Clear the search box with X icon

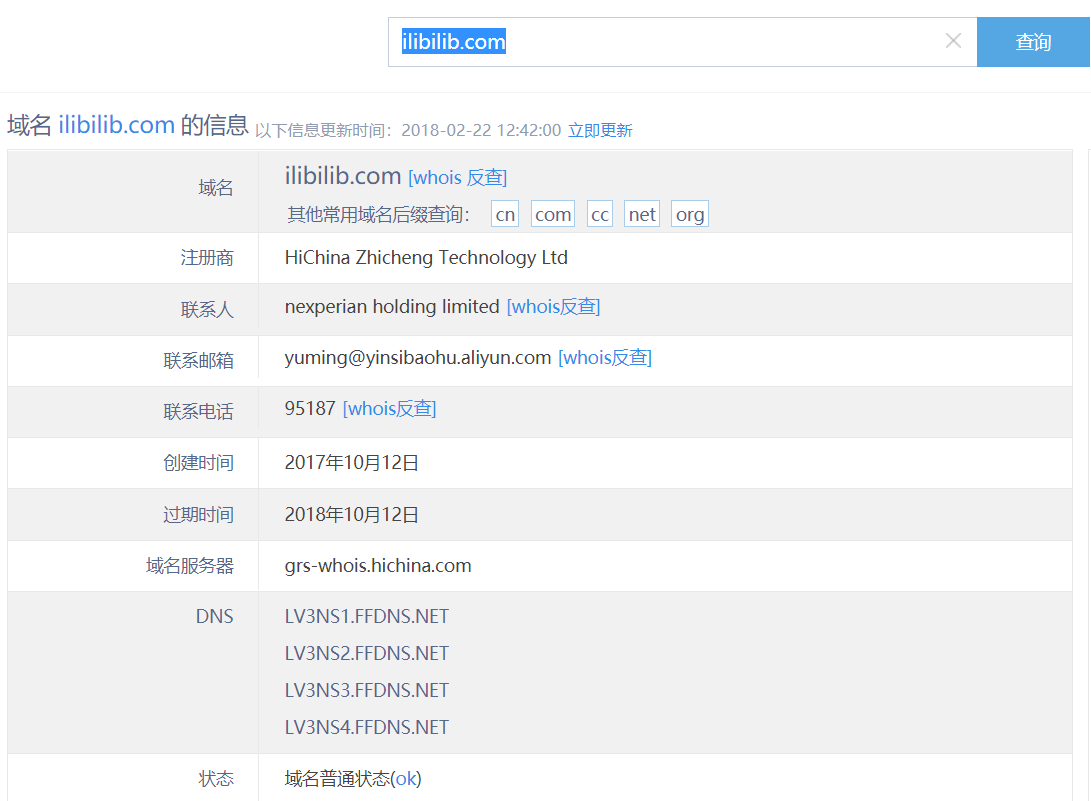[x=953, y=41]
